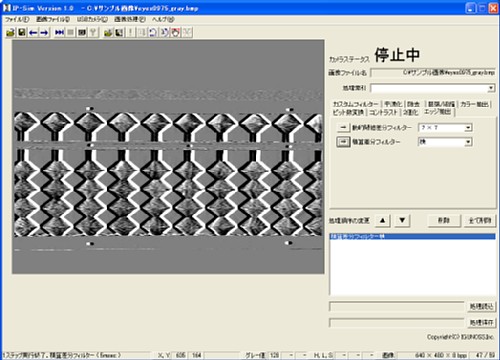500x360 pixels.
Task: Click the floppy disk save icon
Action: pos(22,32)
